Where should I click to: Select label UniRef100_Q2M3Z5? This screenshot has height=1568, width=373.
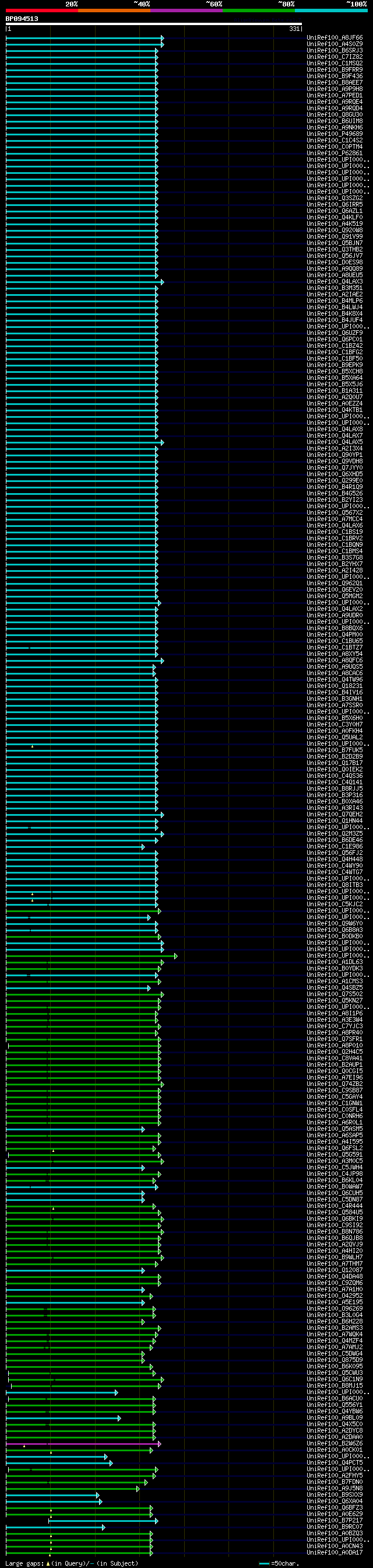coord(335,834)
